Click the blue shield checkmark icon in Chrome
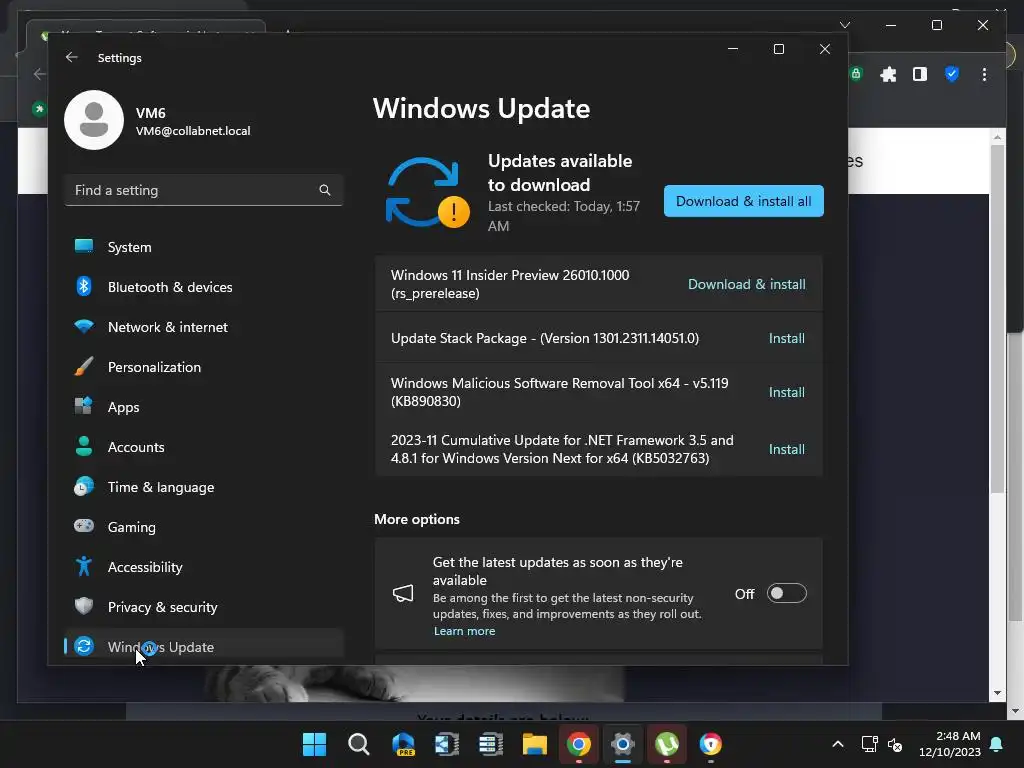The image size is (1024, 768). point(952,74)
